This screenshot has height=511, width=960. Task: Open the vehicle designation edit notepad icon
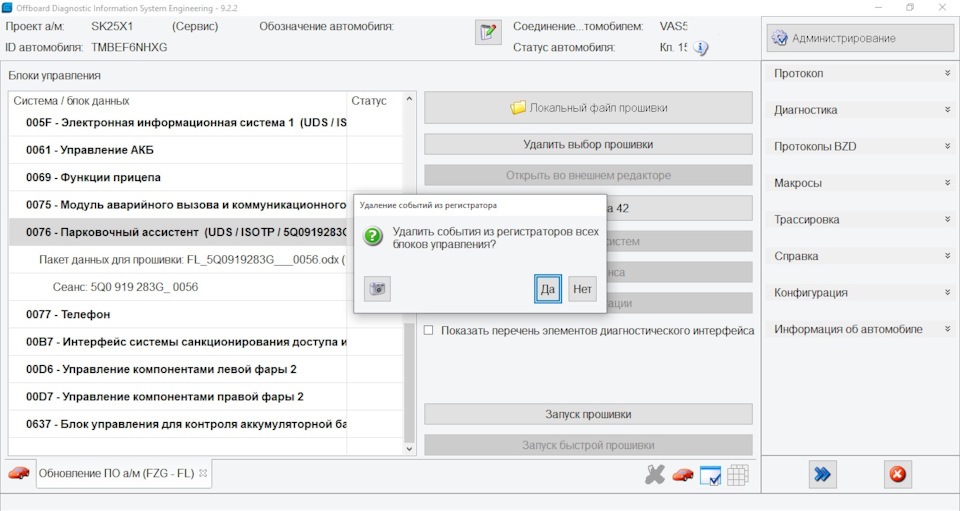click(x=488, y=32)
